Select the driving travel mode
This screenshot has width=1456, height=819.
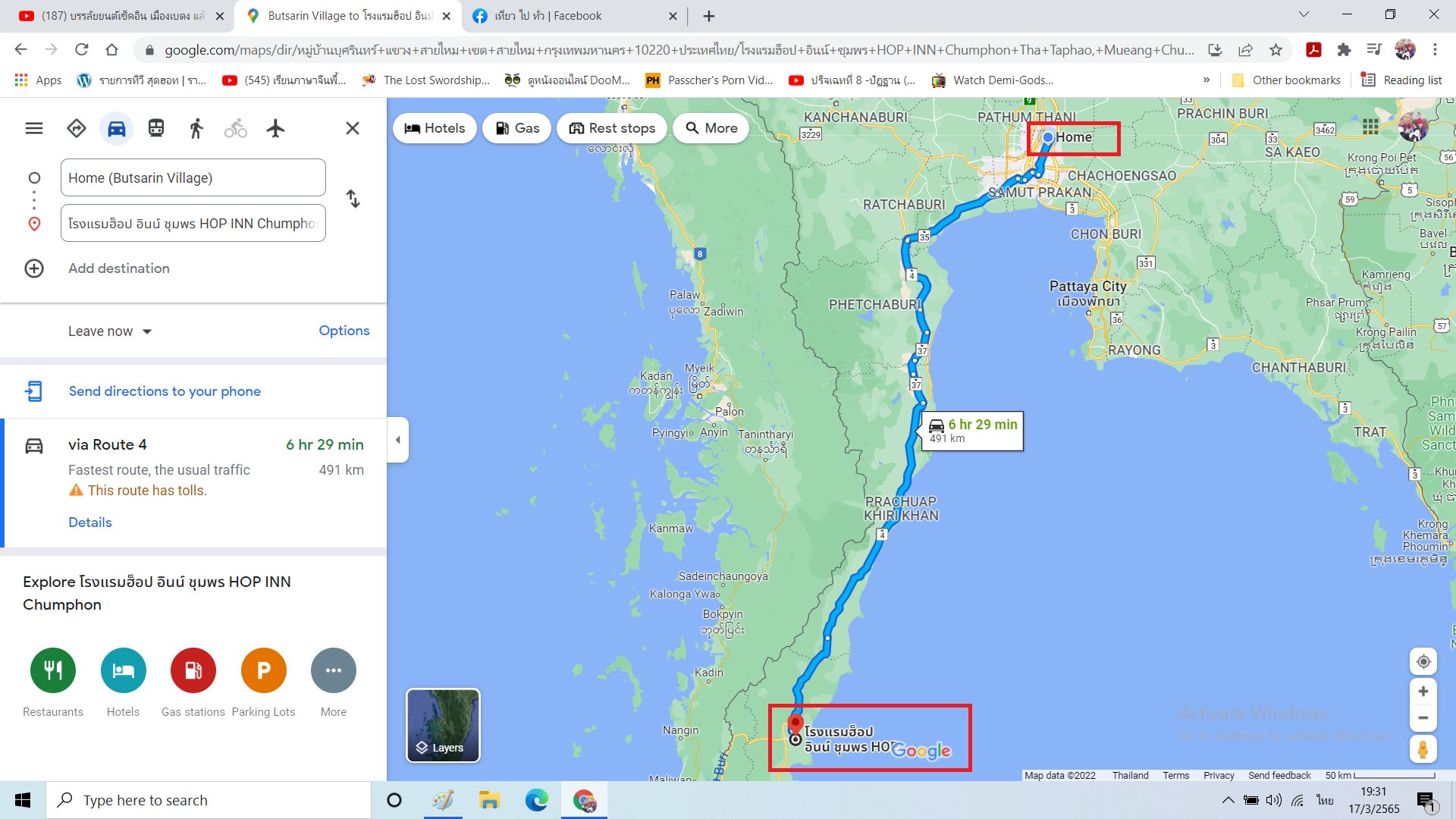click(x=116, y=128)
